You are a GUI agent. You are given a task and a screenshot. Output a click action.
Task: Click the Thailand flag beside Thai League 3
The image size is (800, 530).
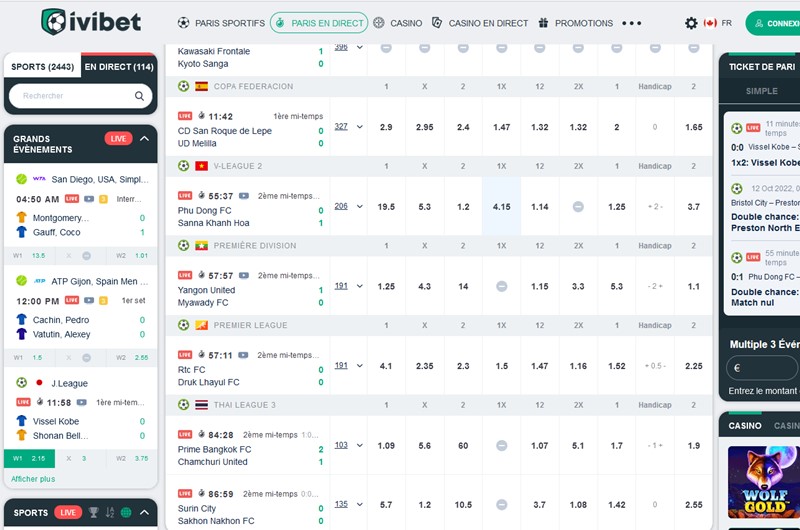click(x=201, y=405)
